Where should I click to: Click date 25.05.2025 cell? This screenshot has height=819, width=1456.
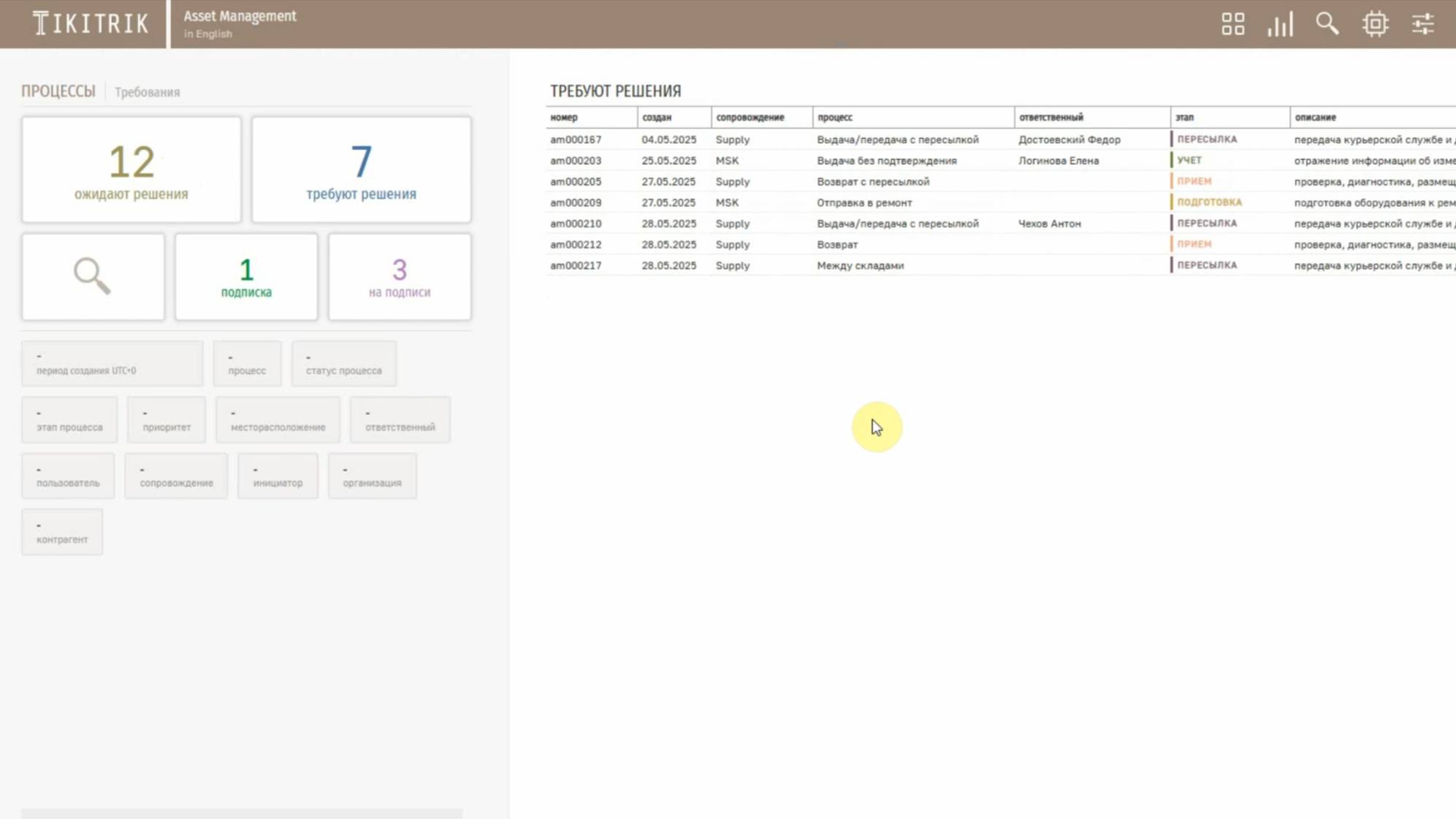click(668, 161)
